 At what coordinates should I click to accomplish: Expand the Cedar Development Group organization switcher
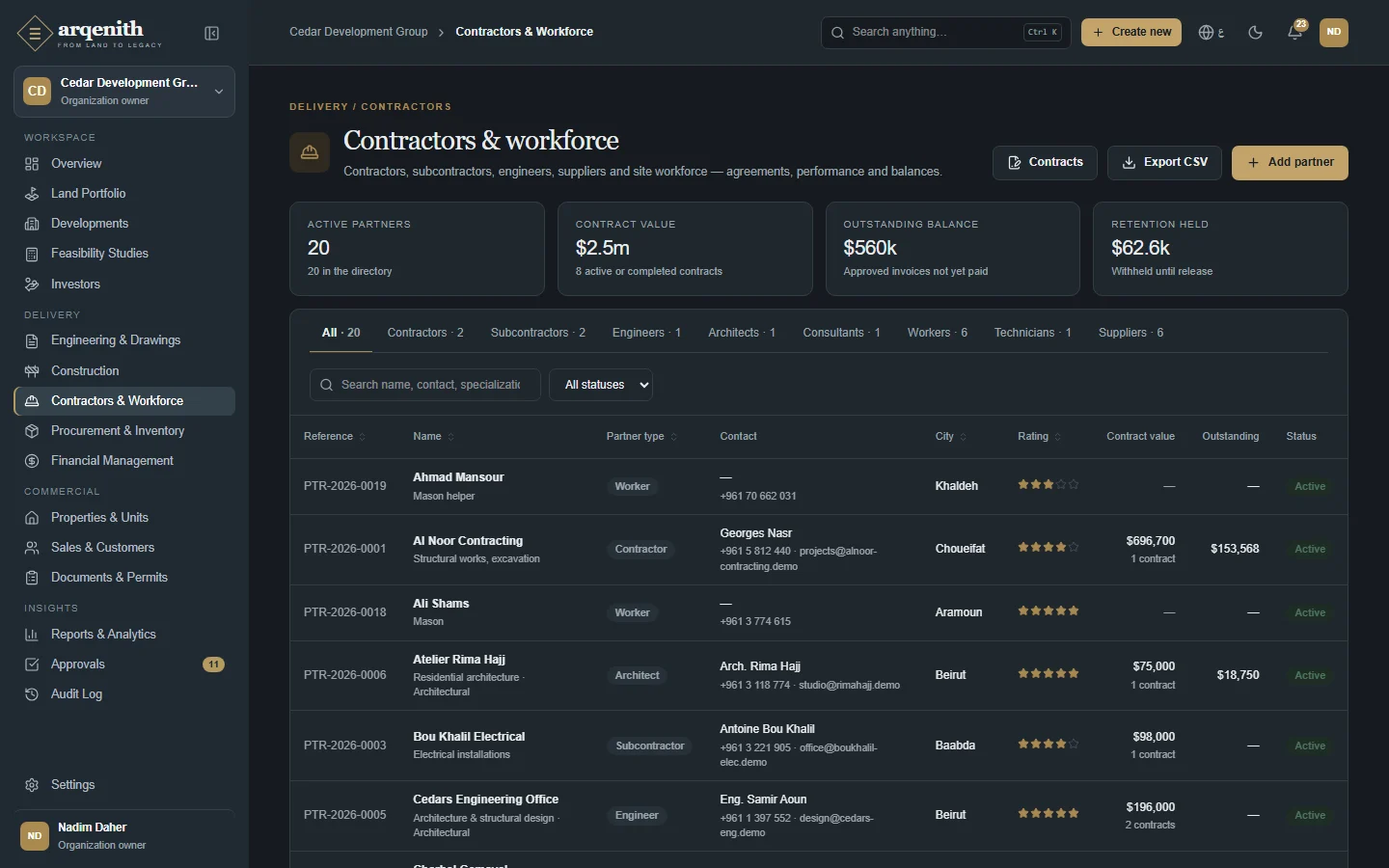[x=124, y=92]
